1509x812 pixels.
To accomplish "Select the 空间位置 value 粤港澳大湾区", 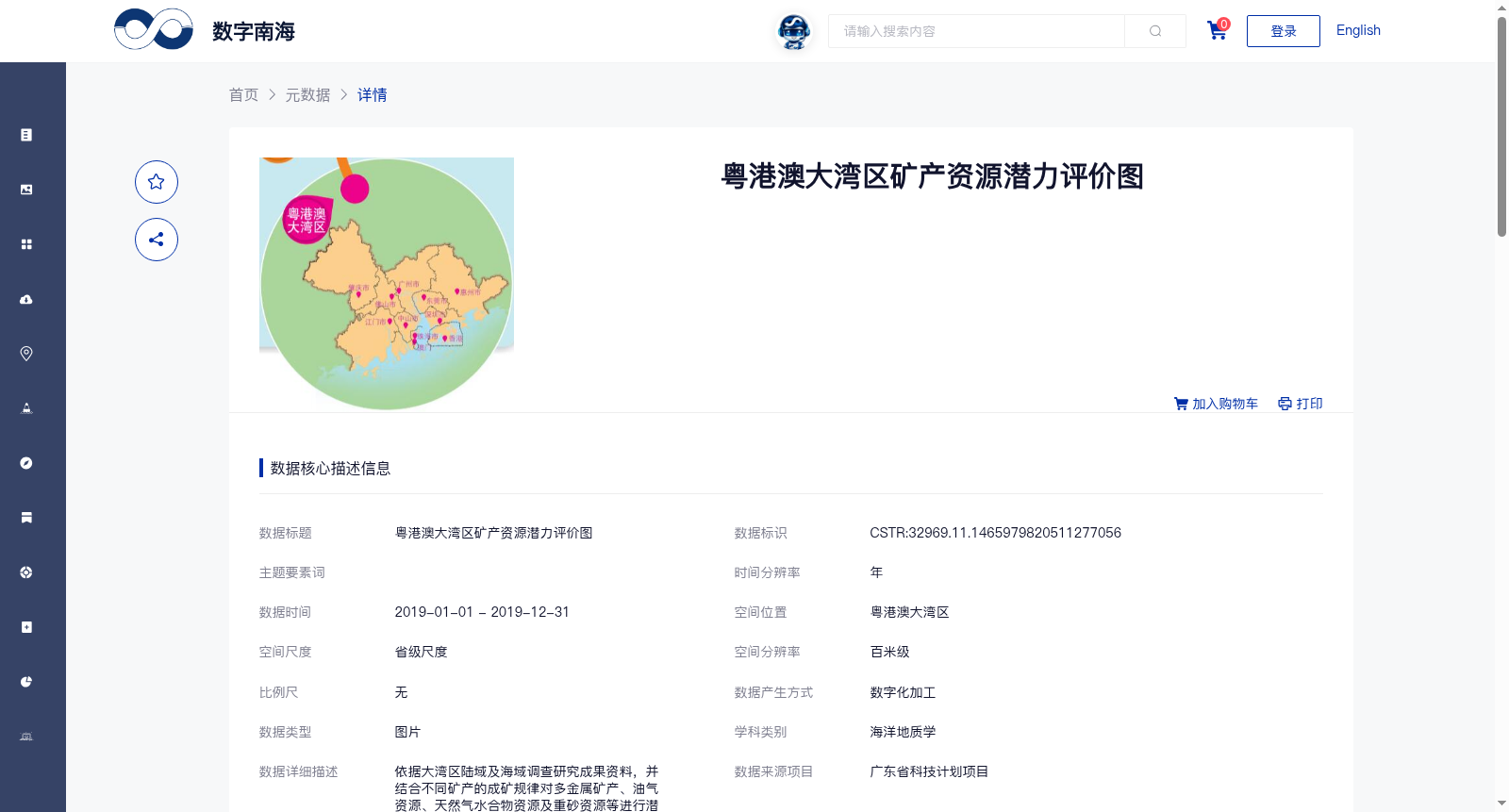I will point(909,612).
